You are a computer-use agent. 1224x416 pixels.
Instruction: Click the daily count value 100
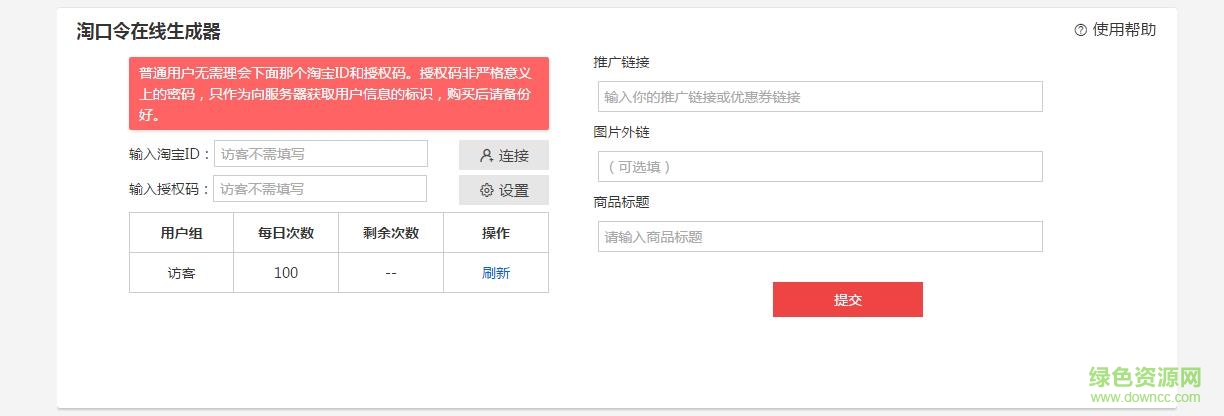point(286,273)
